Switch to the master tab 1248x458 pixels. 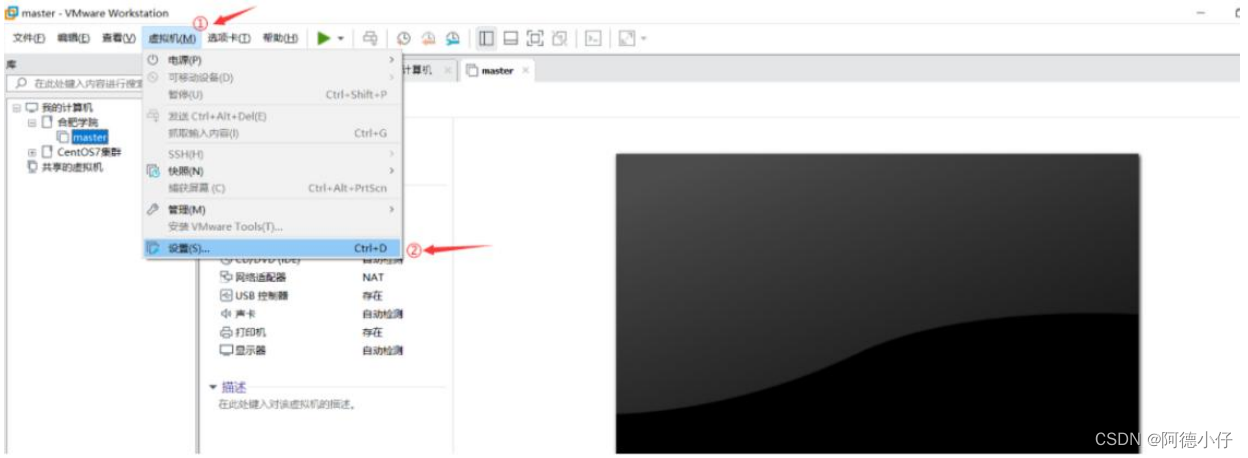click(497, 71)
